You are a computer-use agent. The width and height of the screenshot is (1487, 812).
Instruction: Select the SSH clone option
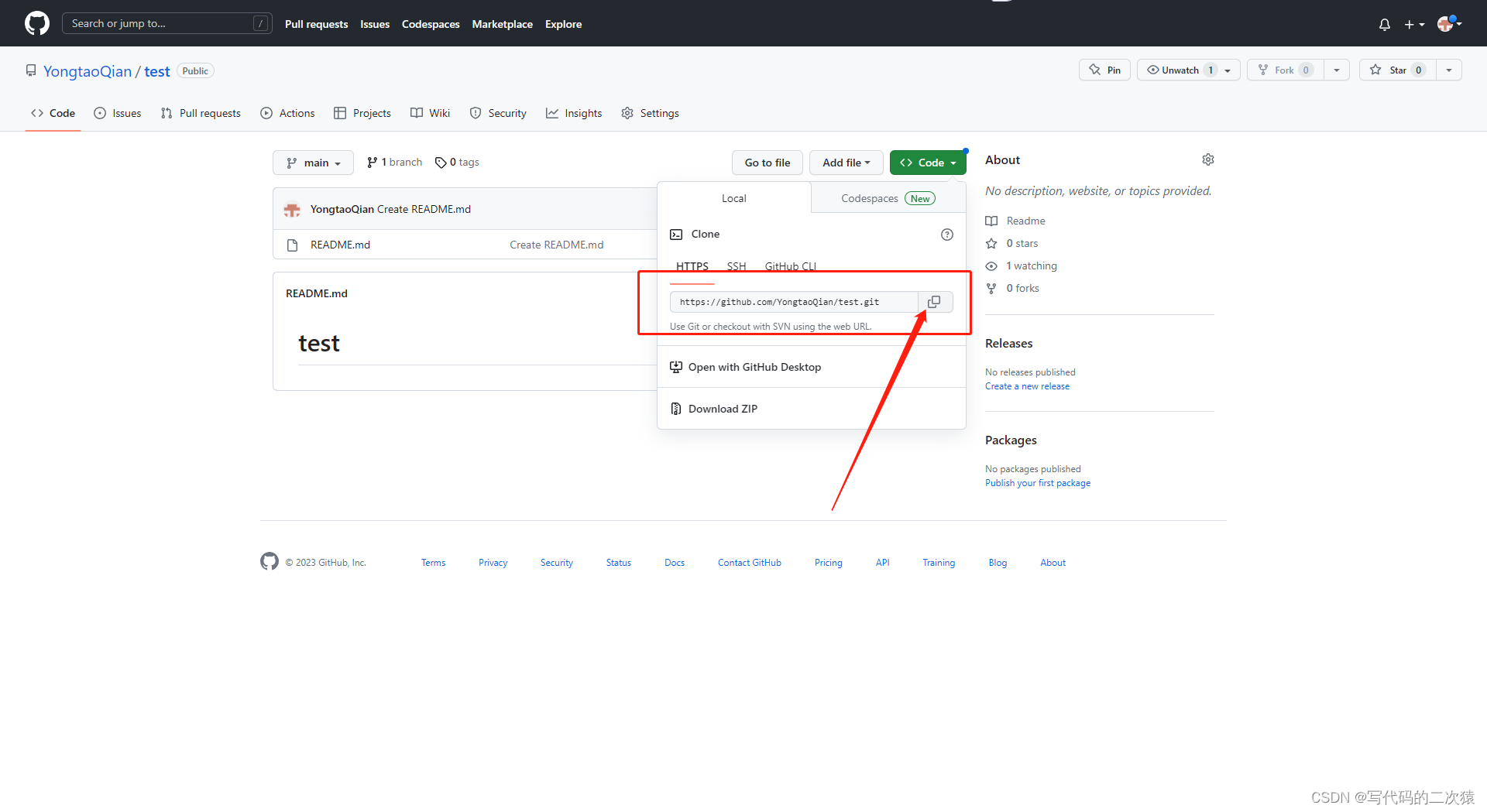[x=737, y=266]
